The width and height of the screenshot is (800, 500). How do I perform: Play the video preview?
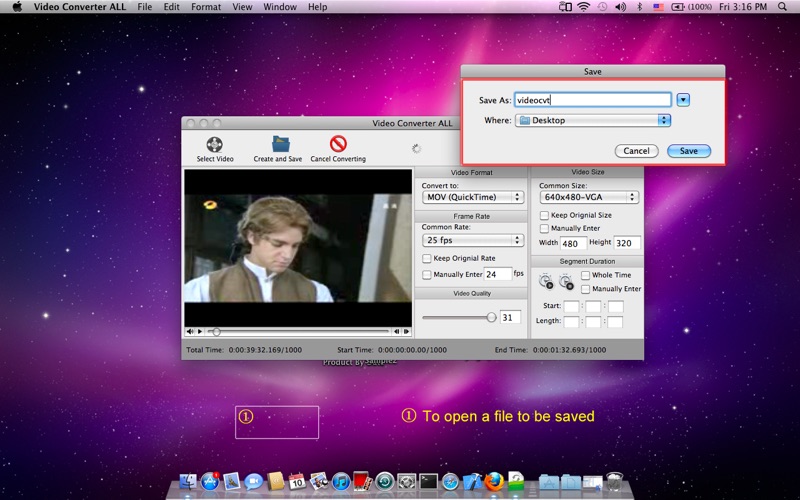(x=200, y=332)
